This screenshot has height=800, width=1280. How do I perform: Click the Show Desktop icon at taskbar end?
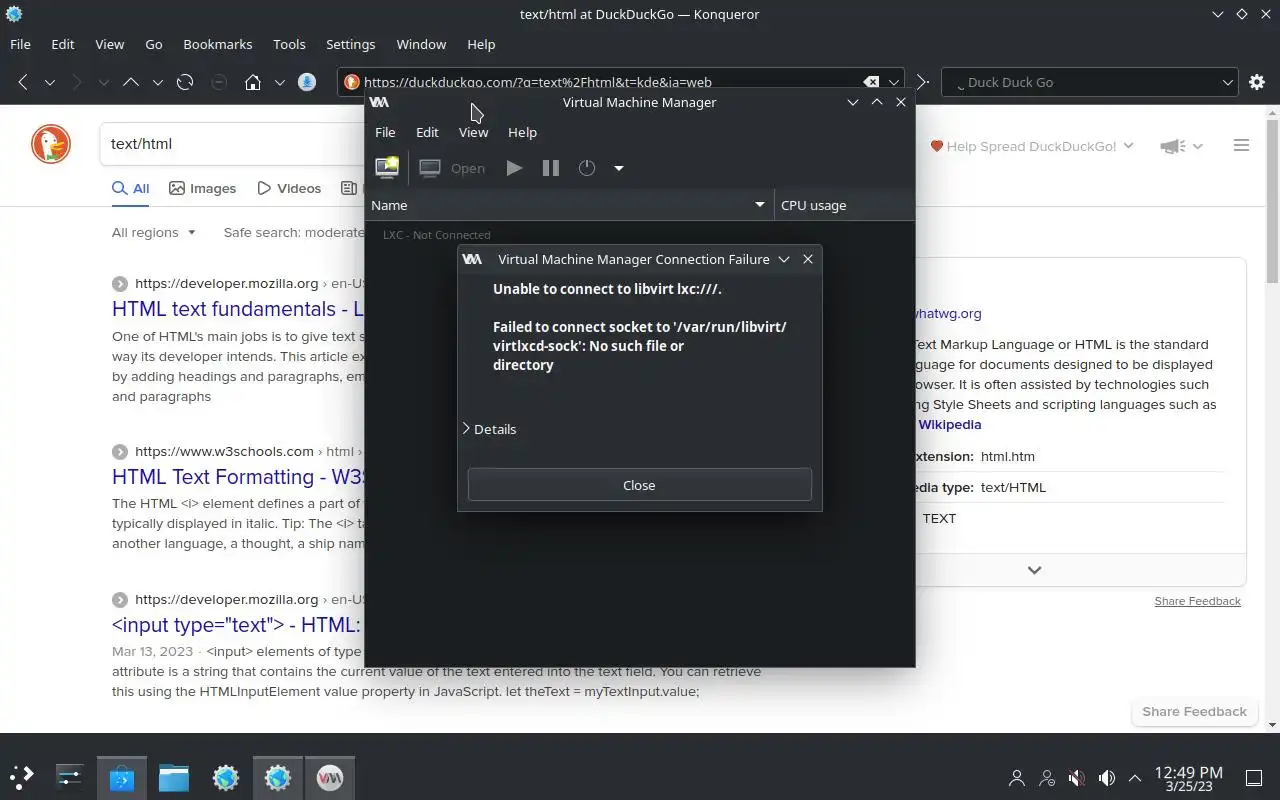point(1254,777)
